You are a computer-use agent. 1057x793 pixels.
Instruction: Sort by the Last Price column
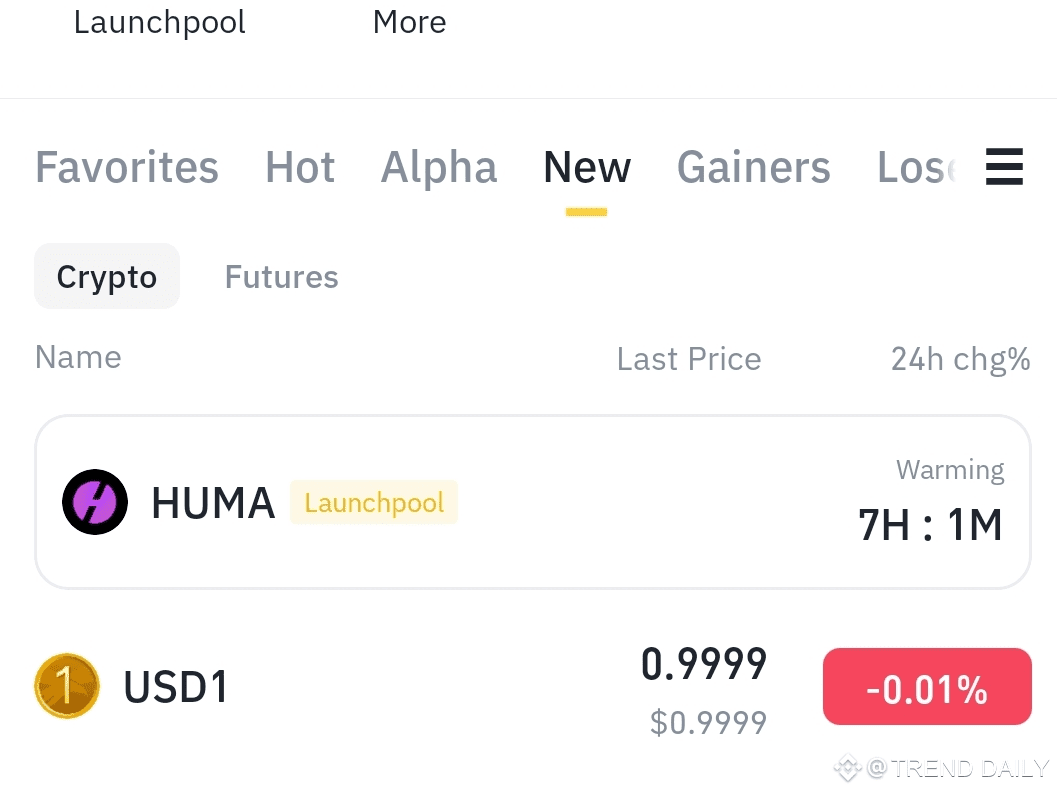tap(688, 358)
